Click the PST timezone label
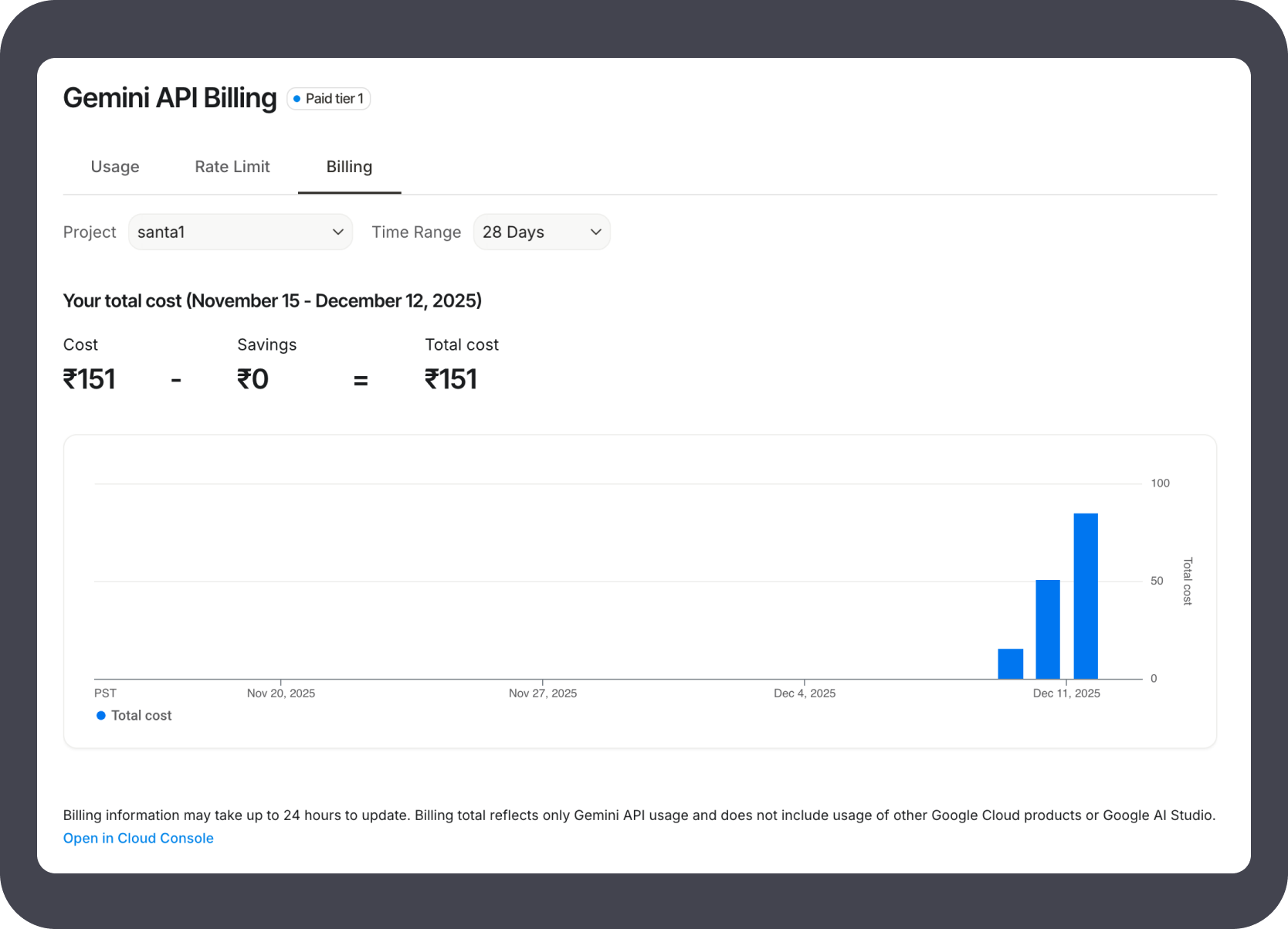1288x929 pixels. 105,693
